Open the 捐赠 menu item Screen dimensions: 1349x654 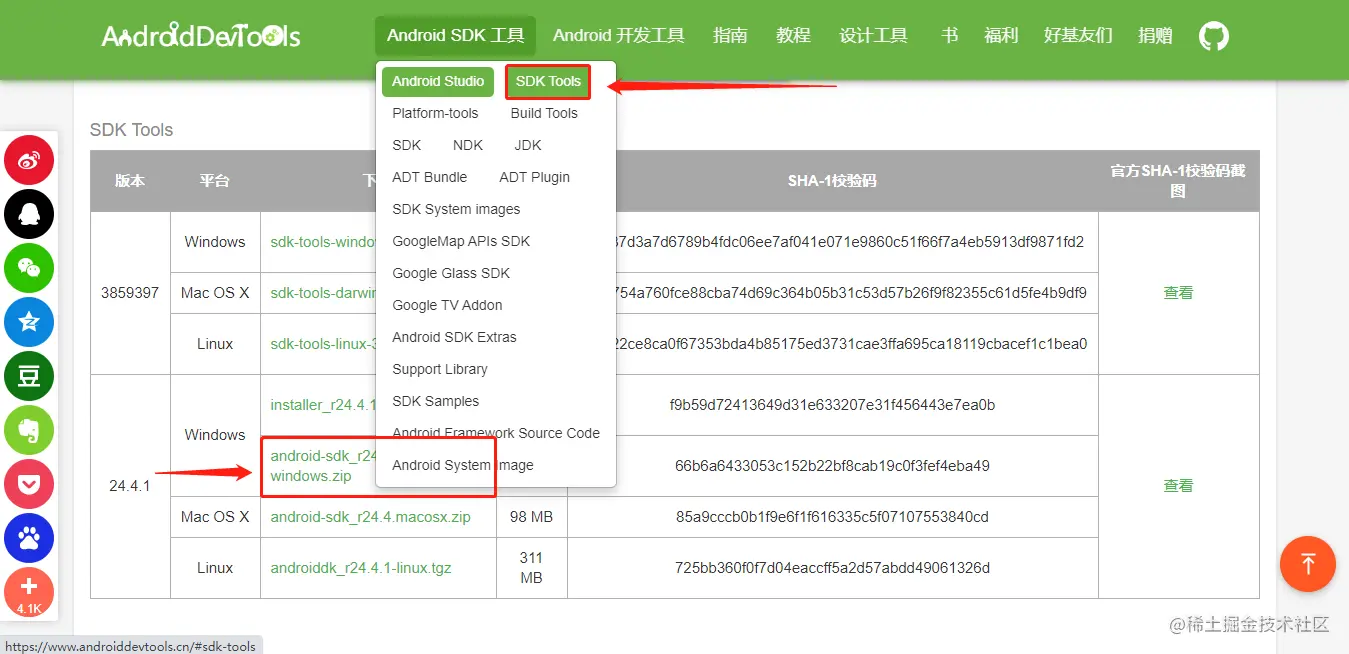pos(1155,36)
